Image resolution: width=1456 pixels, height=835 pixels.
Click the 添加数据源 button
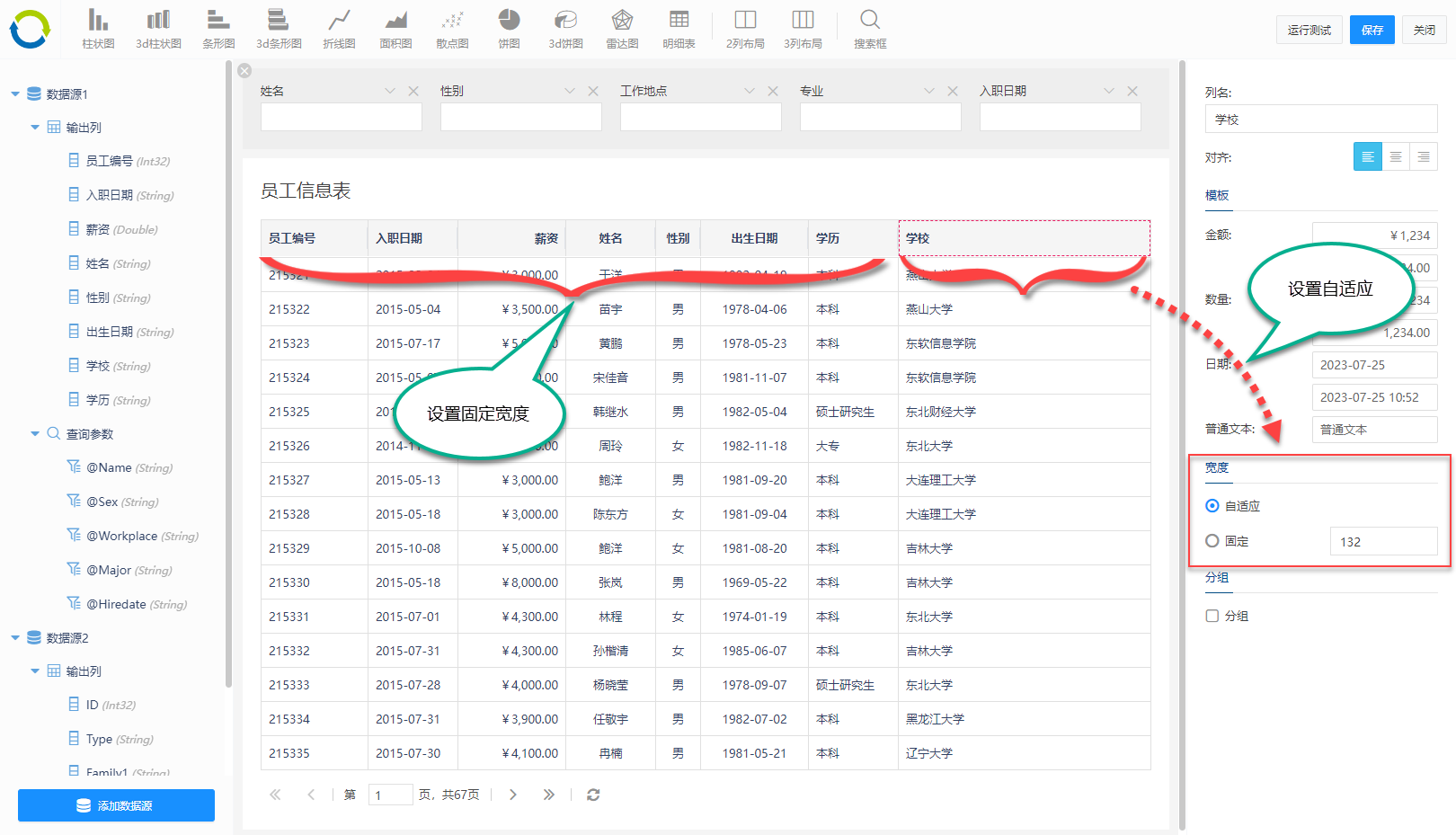pos(116,805)
